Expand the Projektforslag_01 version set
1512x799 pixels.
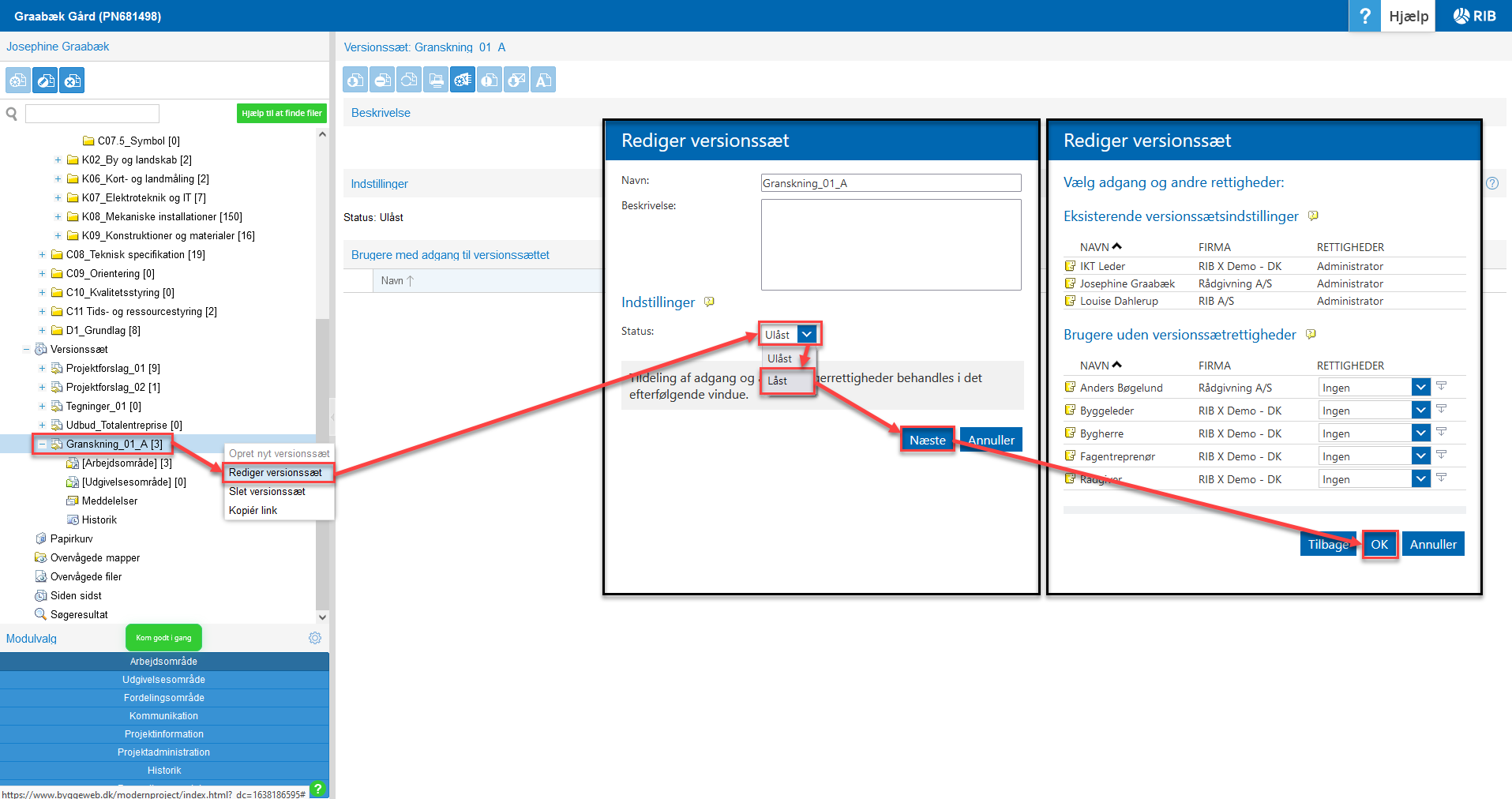click(42, 369)
